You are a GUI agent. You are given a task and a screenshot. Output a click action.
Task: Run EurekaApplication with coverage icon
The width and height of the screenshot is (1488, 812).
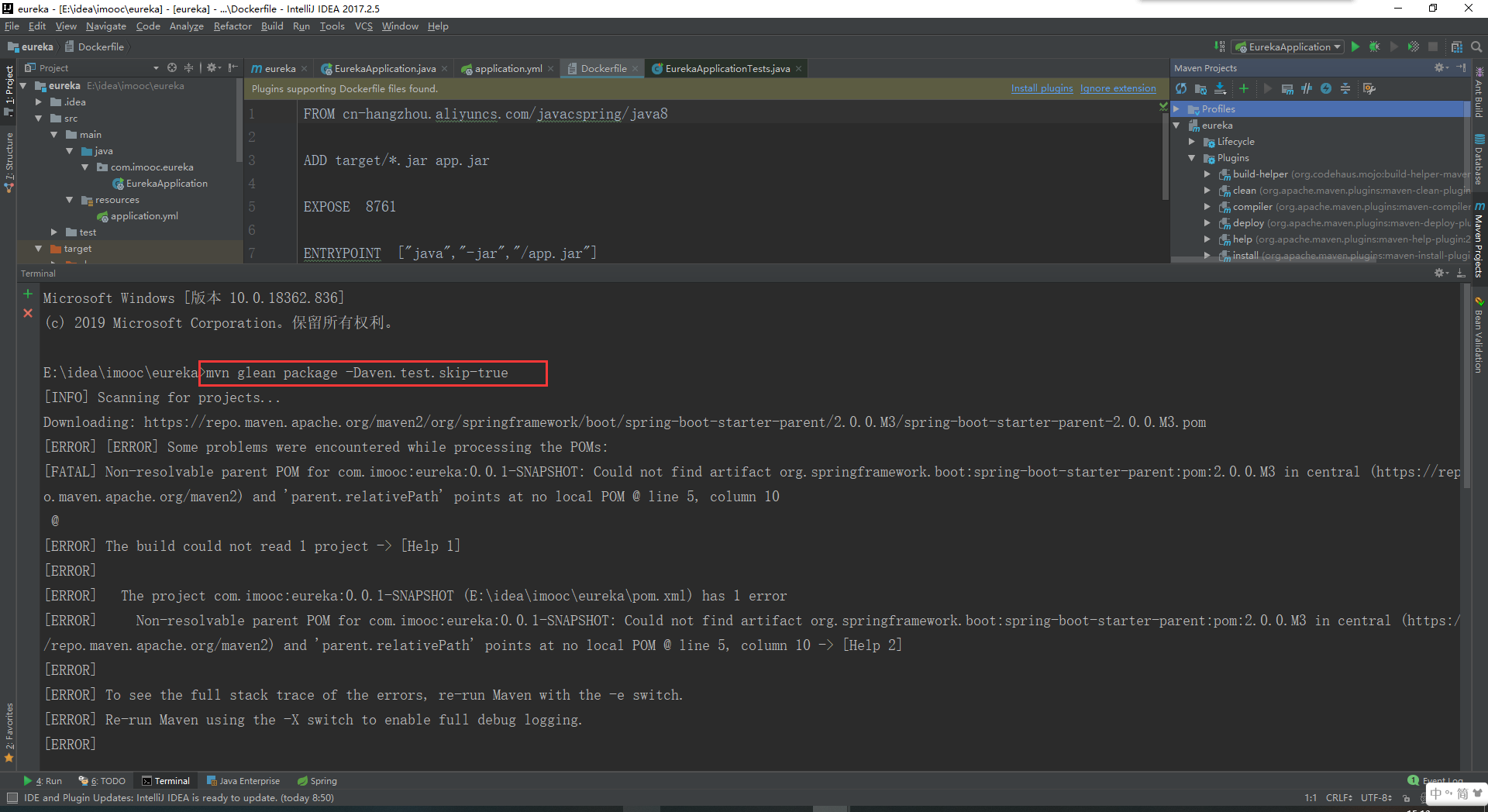[1413, 46]
